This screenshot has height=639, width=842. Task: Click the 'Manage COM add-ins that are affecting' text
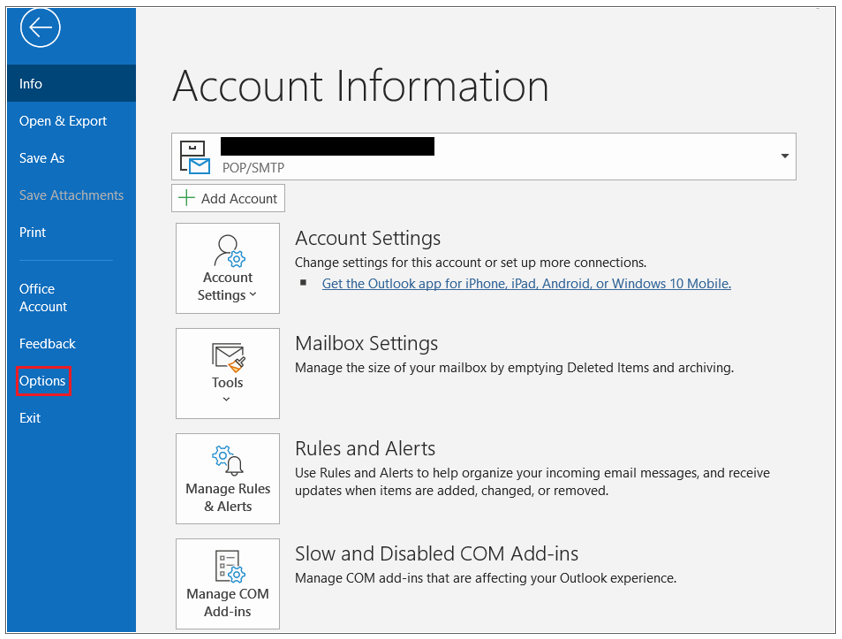485,578
